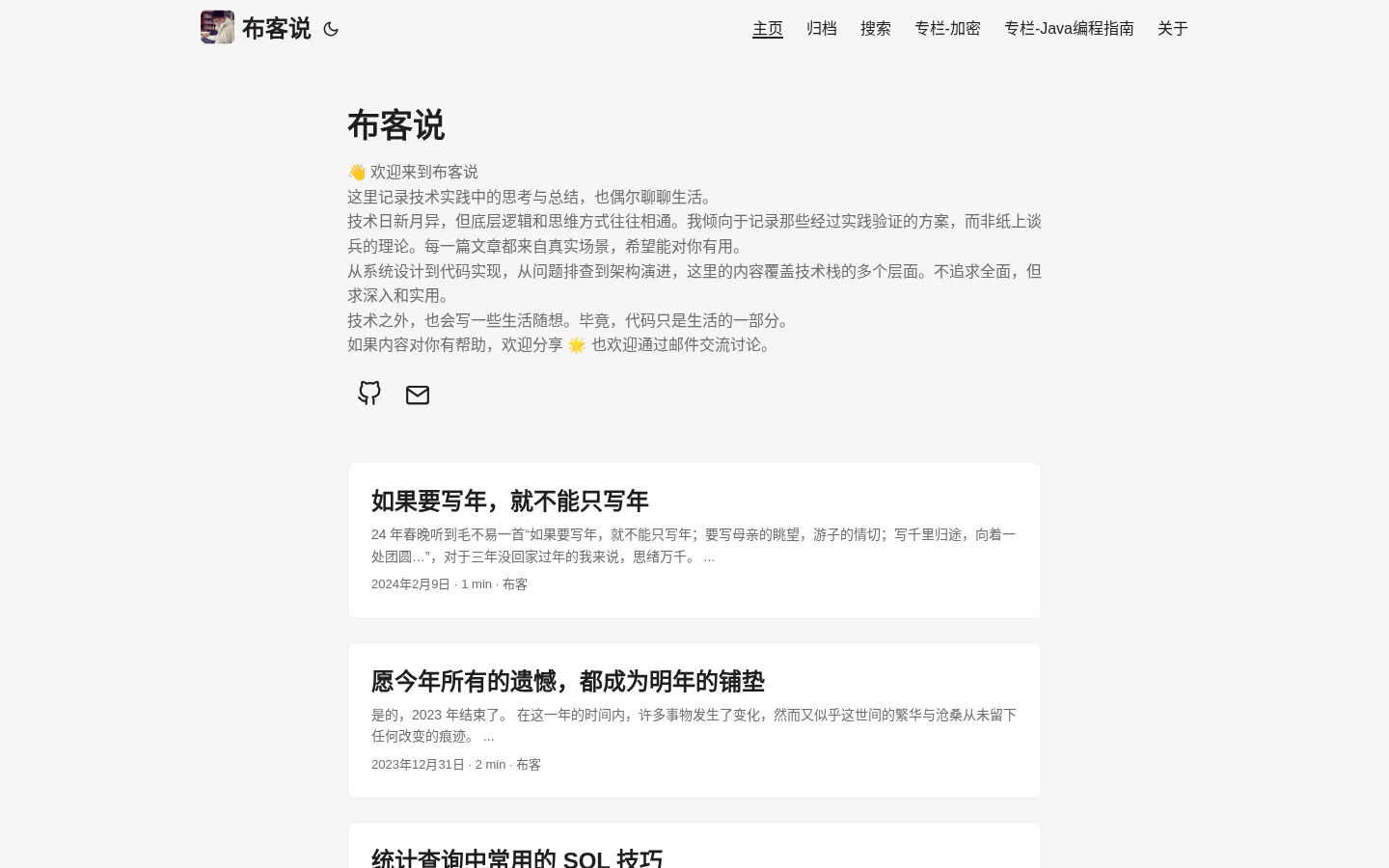
Task: Open the 专栏-加密 column
Action: click(947, 29)
